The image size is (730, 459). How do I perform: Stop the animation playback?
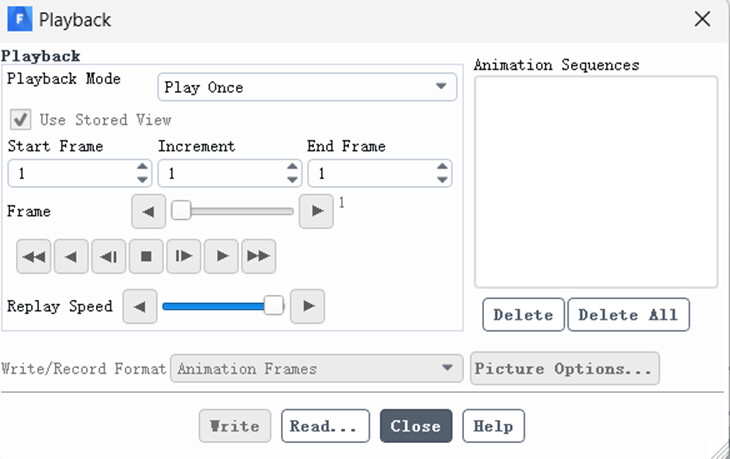[x=146, y=257]
